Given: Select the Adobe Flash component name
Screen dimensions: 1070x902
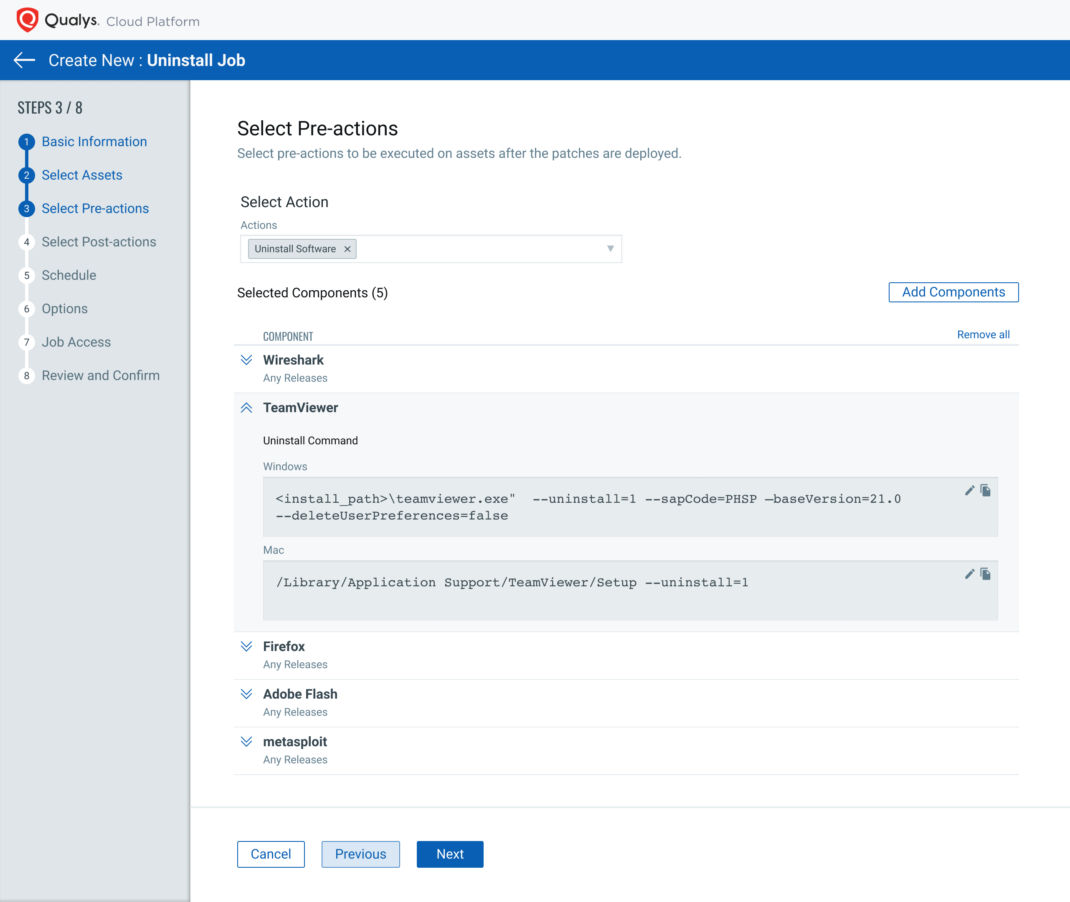Looking at the screenshot, I should (300, 694).
